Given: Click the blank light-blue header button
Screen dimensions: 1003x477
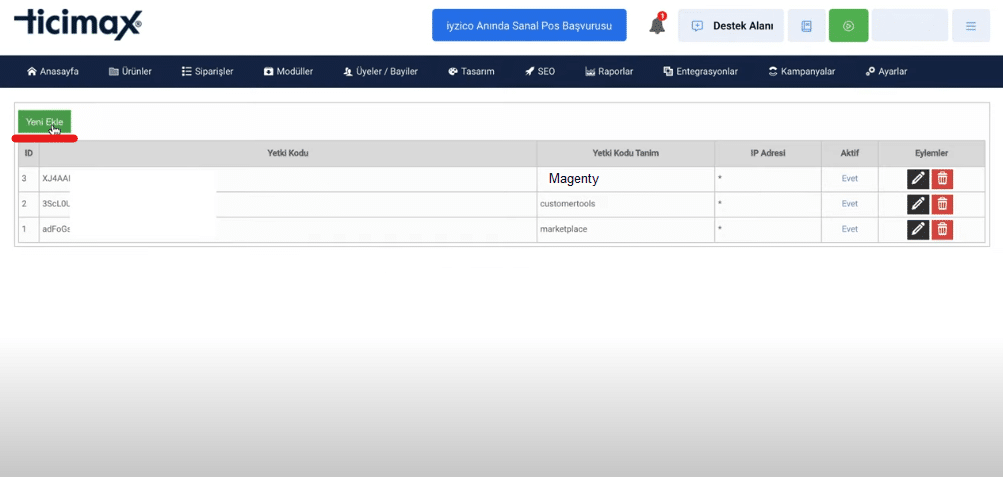Looking at the screenshot, I should (x=910, y=26).
